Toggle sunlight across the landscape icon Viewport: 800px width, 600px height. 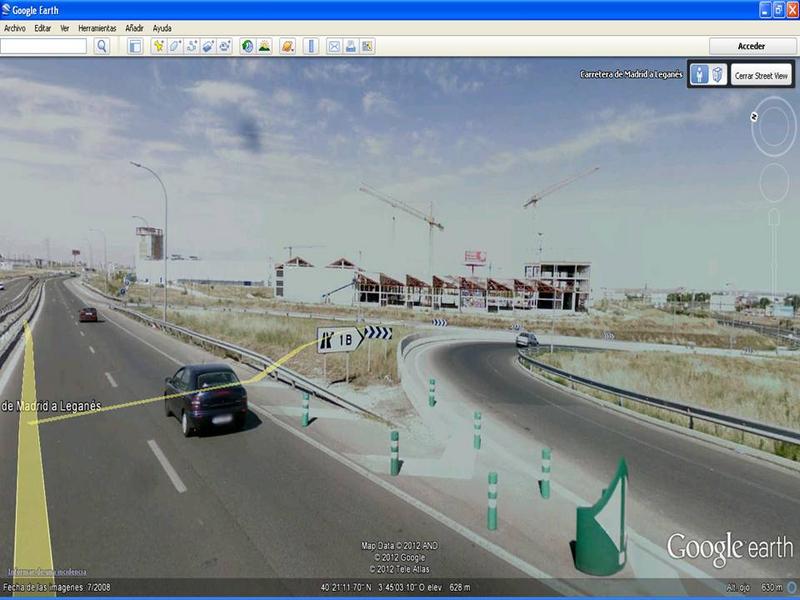click(264, 46)
